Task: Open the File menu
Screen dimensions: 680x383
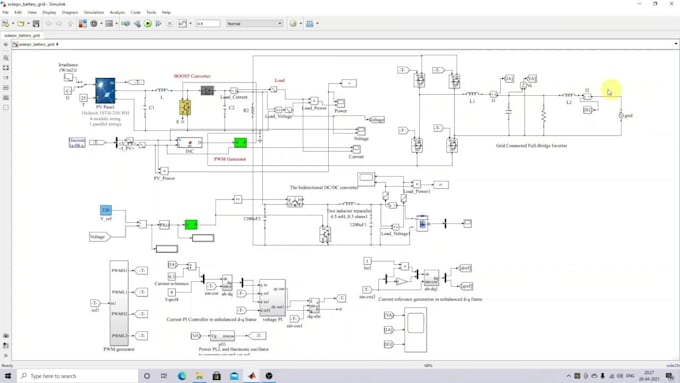Action: pyautogui.click(x=5, y=12)
